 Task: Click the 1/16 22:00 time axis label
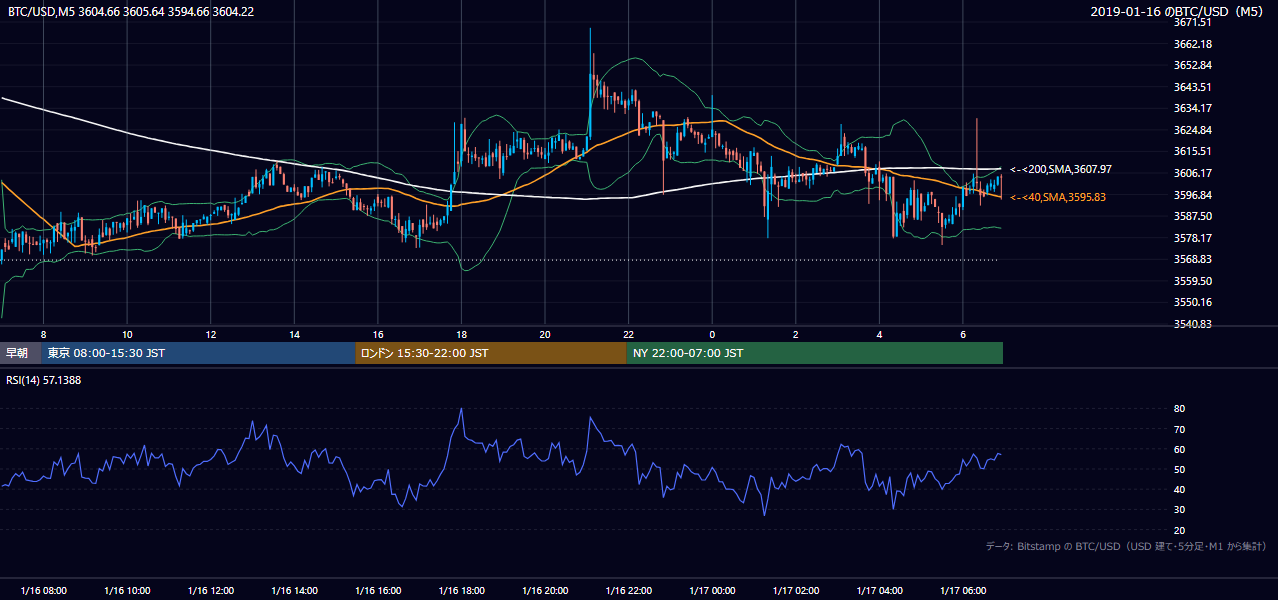[628, 591]
